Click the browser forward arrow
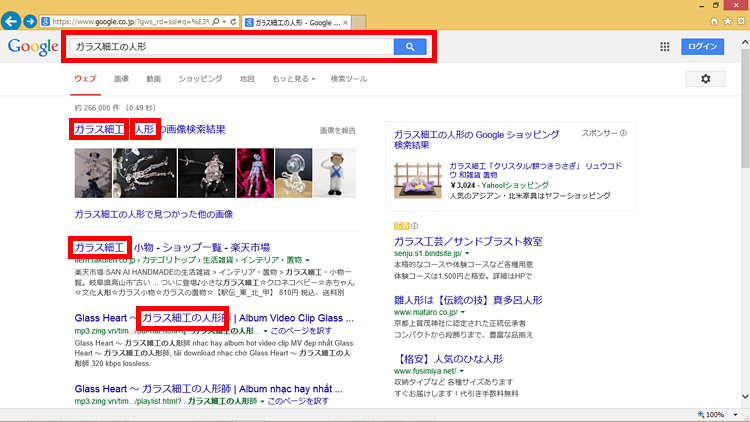This screenshot has height=422, width=750. (32, 20)
